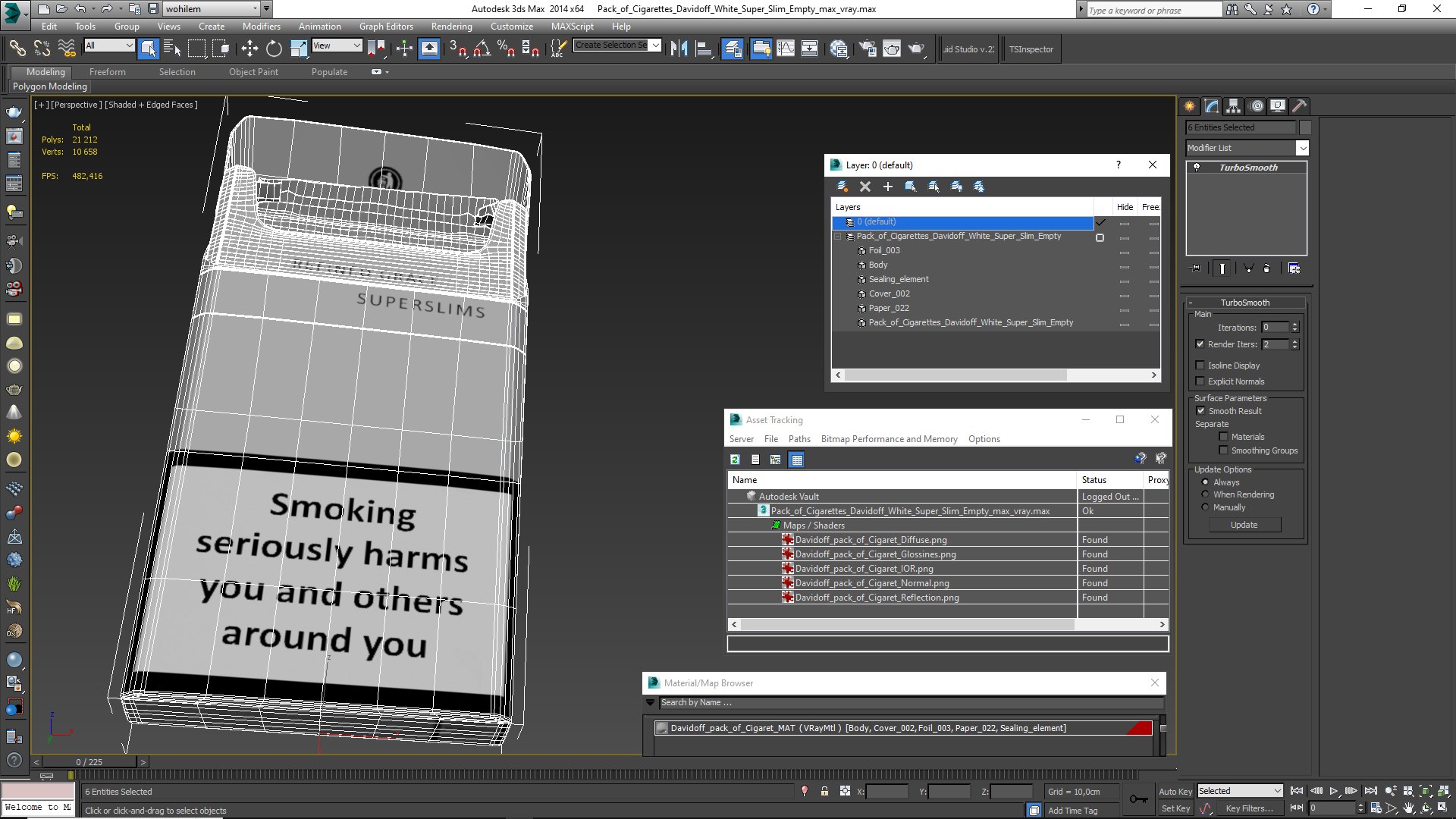Open the Paths menu in Asset Tracking

pyautogui.click(x=799, y=439)
